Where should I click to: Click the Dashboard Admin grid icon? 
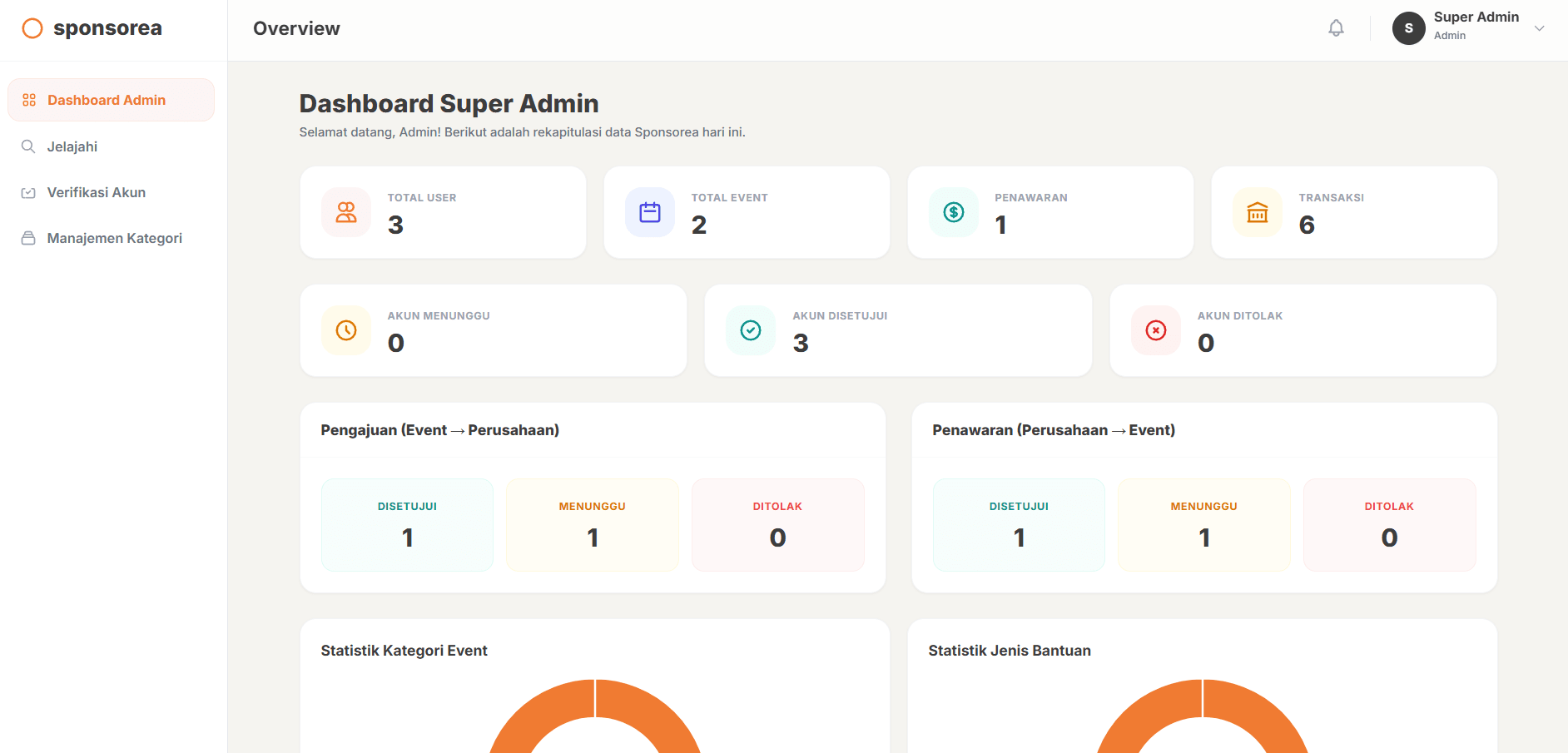[29, 100]
